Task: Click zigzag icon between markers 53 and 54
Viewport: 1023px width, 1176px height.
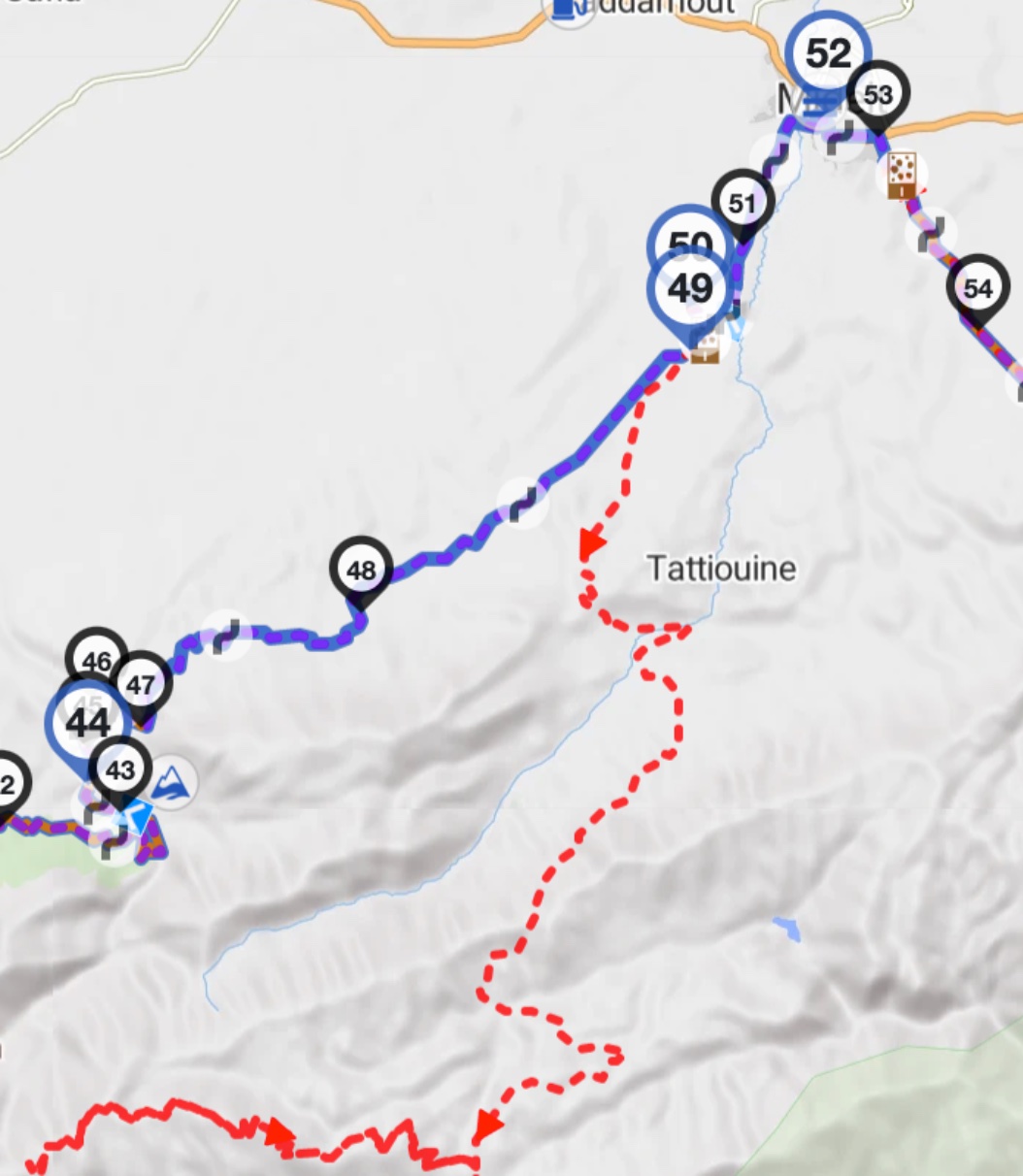Action: (x=931, y=233)
